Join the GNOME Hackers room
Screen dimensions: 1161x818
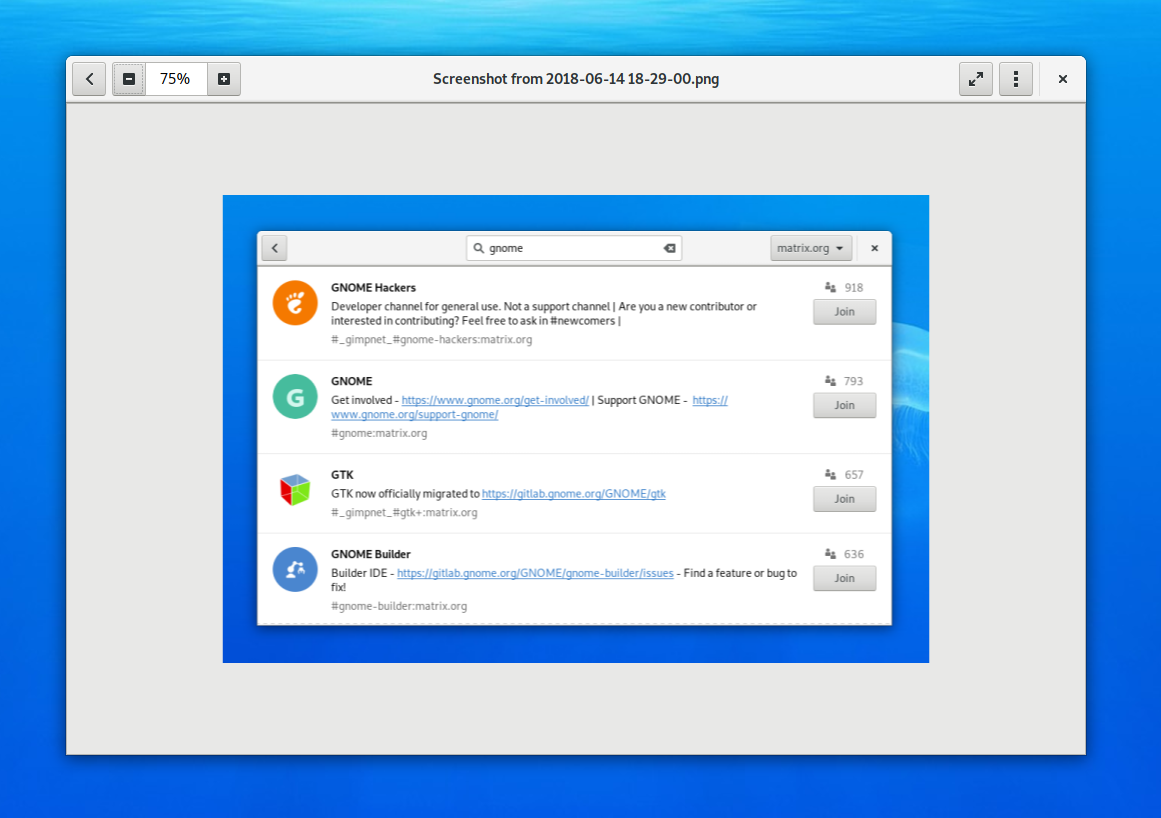pyautogui.click(x=844, y=312)
